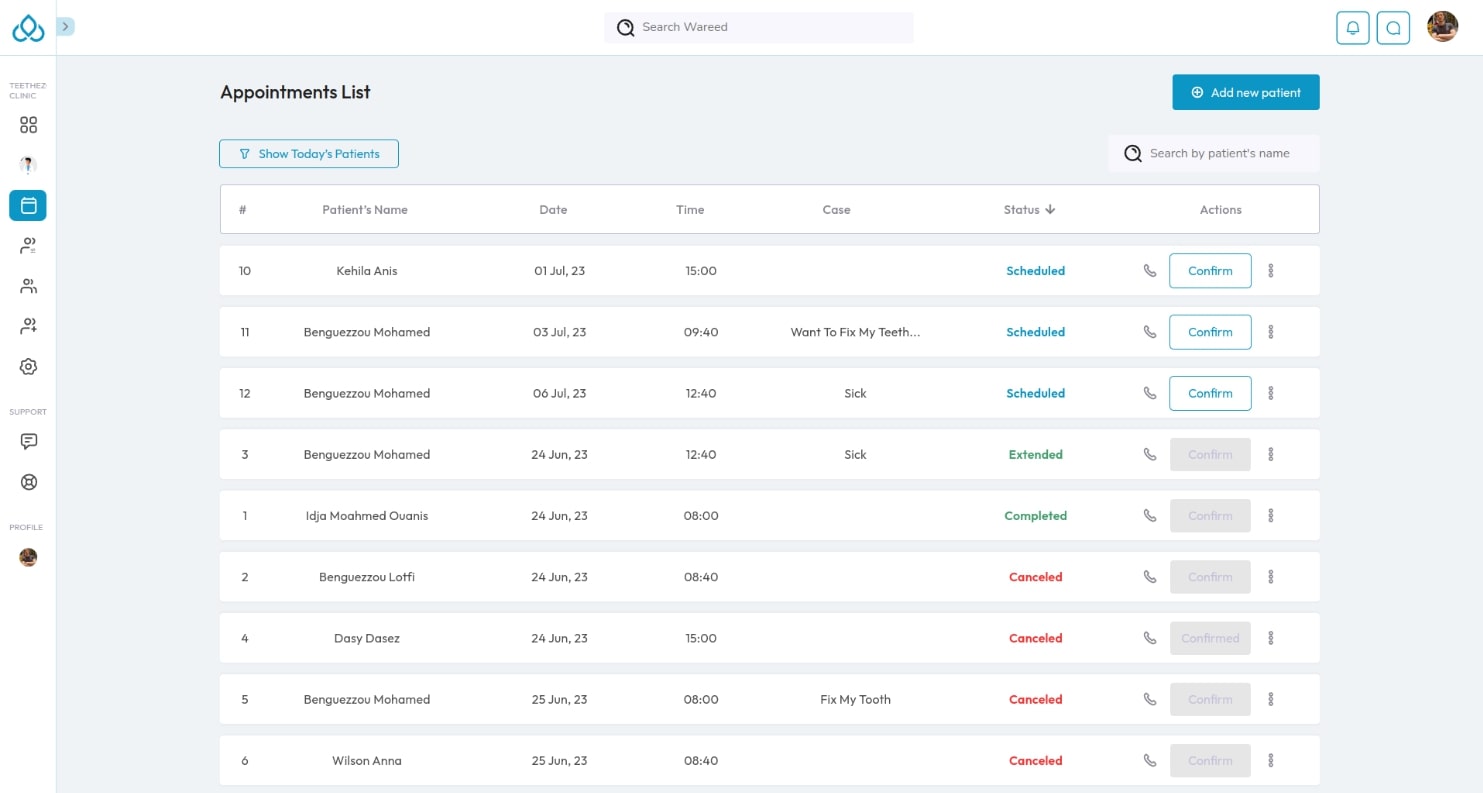The height and width of the screenshot is (793, 1483).
Task: Expand the collapsed sidebar with chevron
Action: tap(66, 27)
